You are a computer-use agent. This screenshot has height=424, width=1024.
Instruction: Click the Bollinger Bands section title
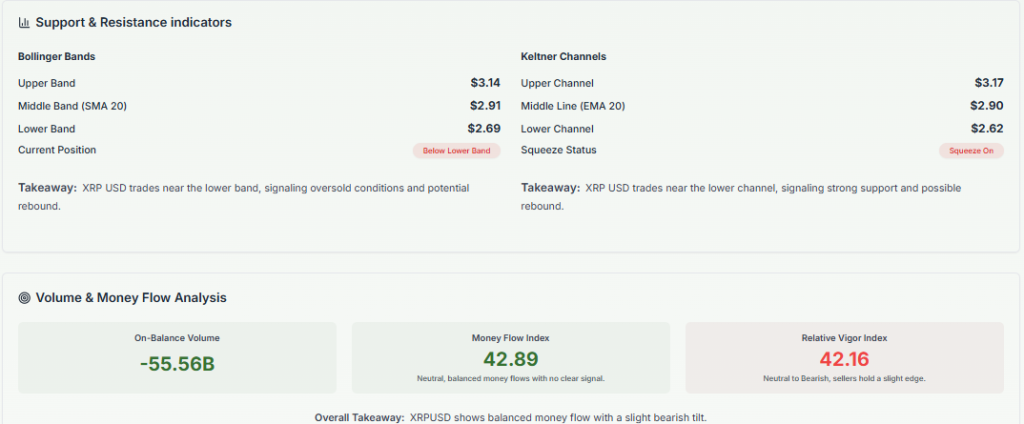(56, 57)
